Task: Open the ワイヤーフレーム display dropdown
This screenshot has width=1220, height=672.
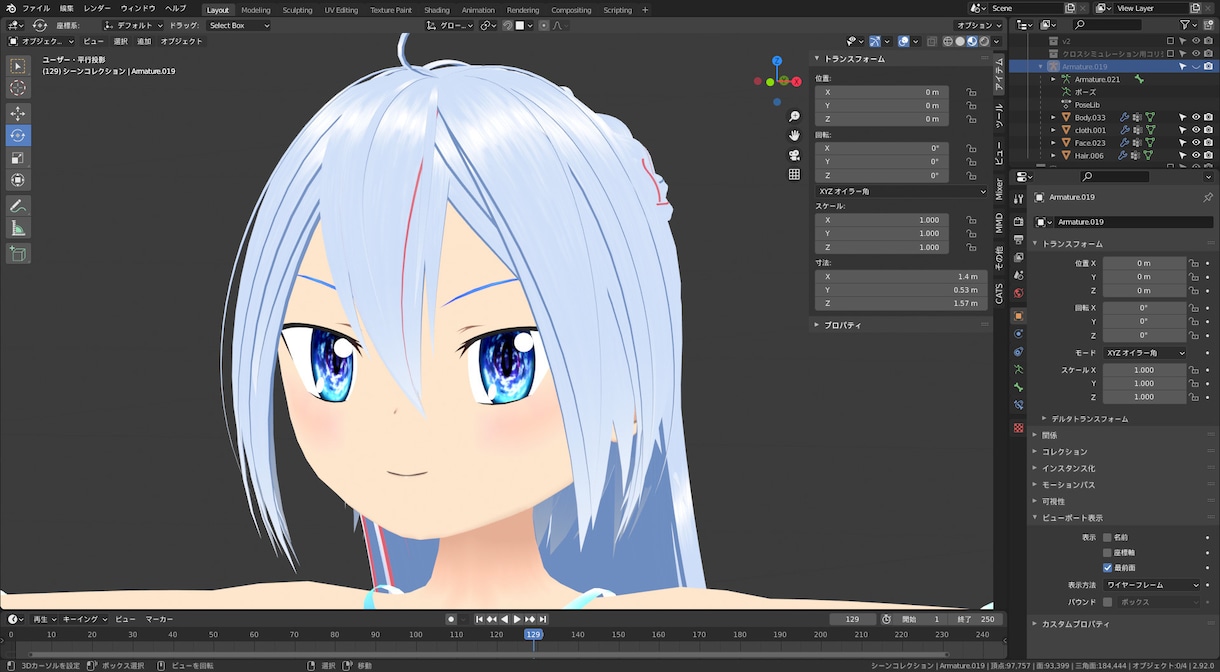Action: tap(1151, 585)
